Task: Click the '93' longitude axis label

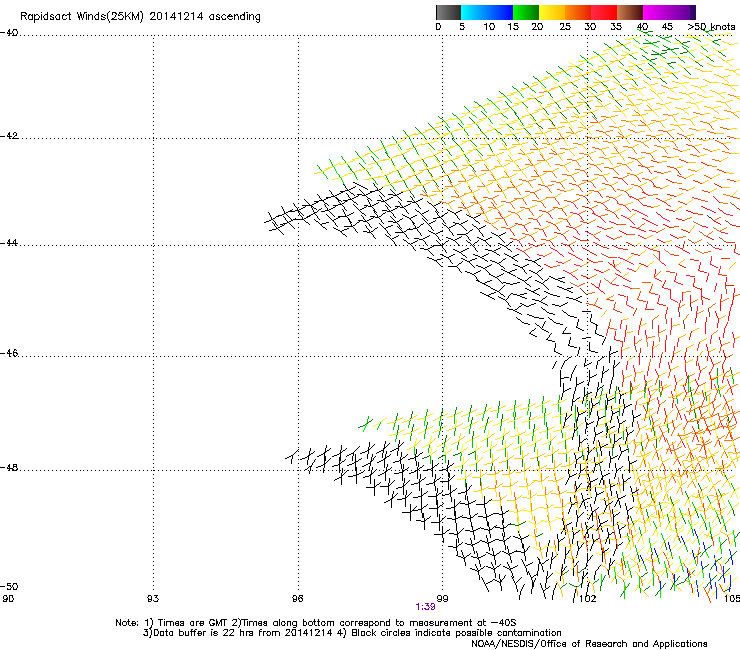Action: coord(153,599)
